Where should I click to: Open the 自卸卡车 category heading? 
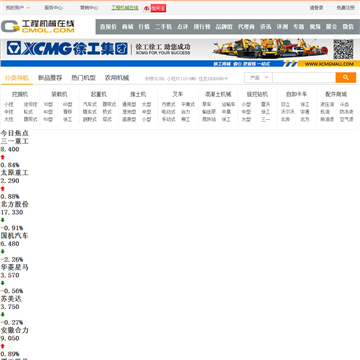pos(296,94)
